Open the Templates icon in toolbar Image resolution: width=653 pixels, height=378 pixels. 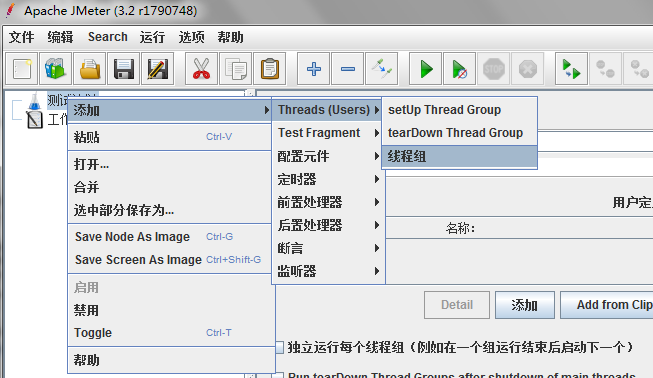56,69
